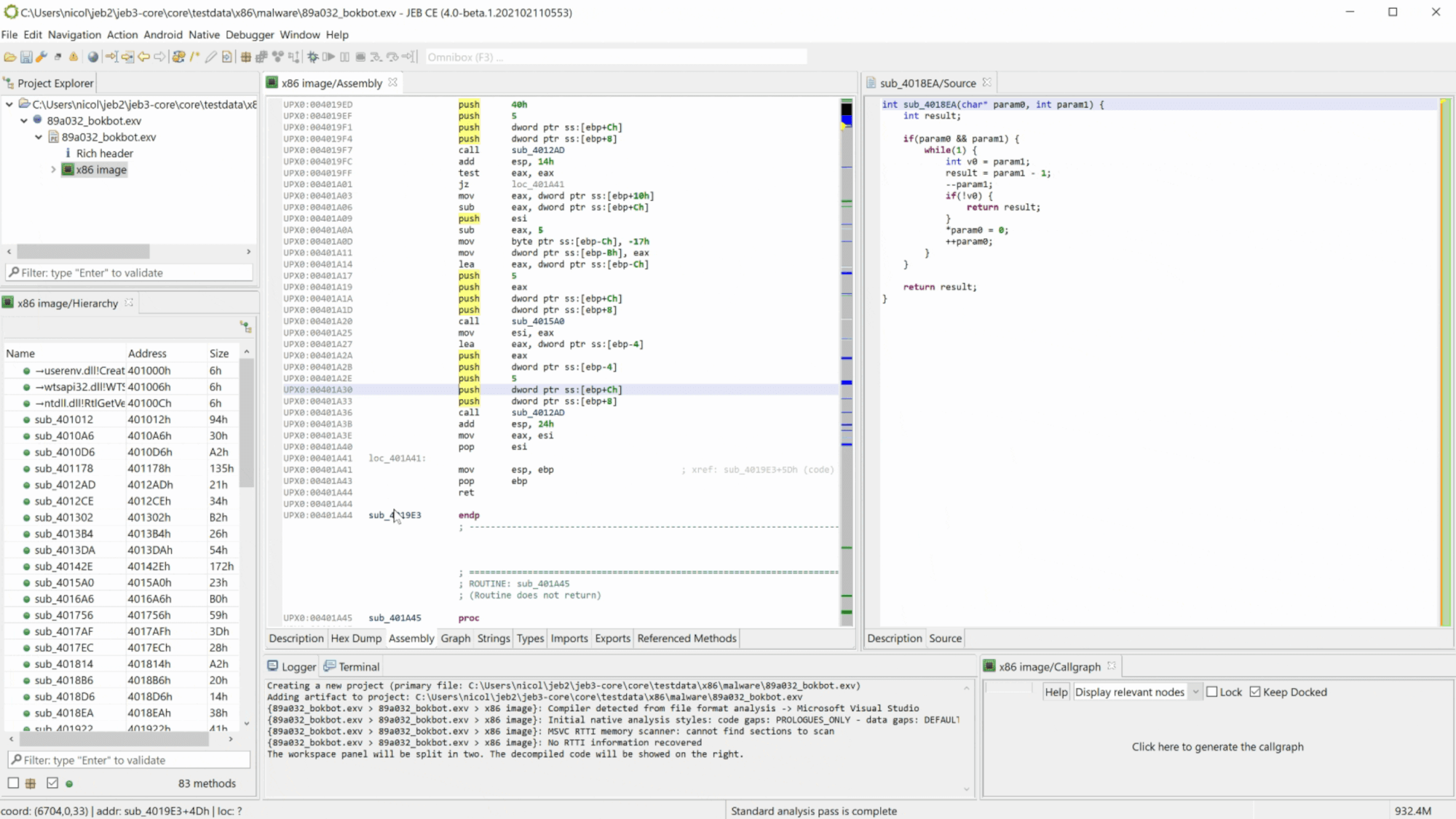The height and width of the screenshot is (819, 1456).
Task: Click the yellow back navigation arrow
Action: pos(143,57)
